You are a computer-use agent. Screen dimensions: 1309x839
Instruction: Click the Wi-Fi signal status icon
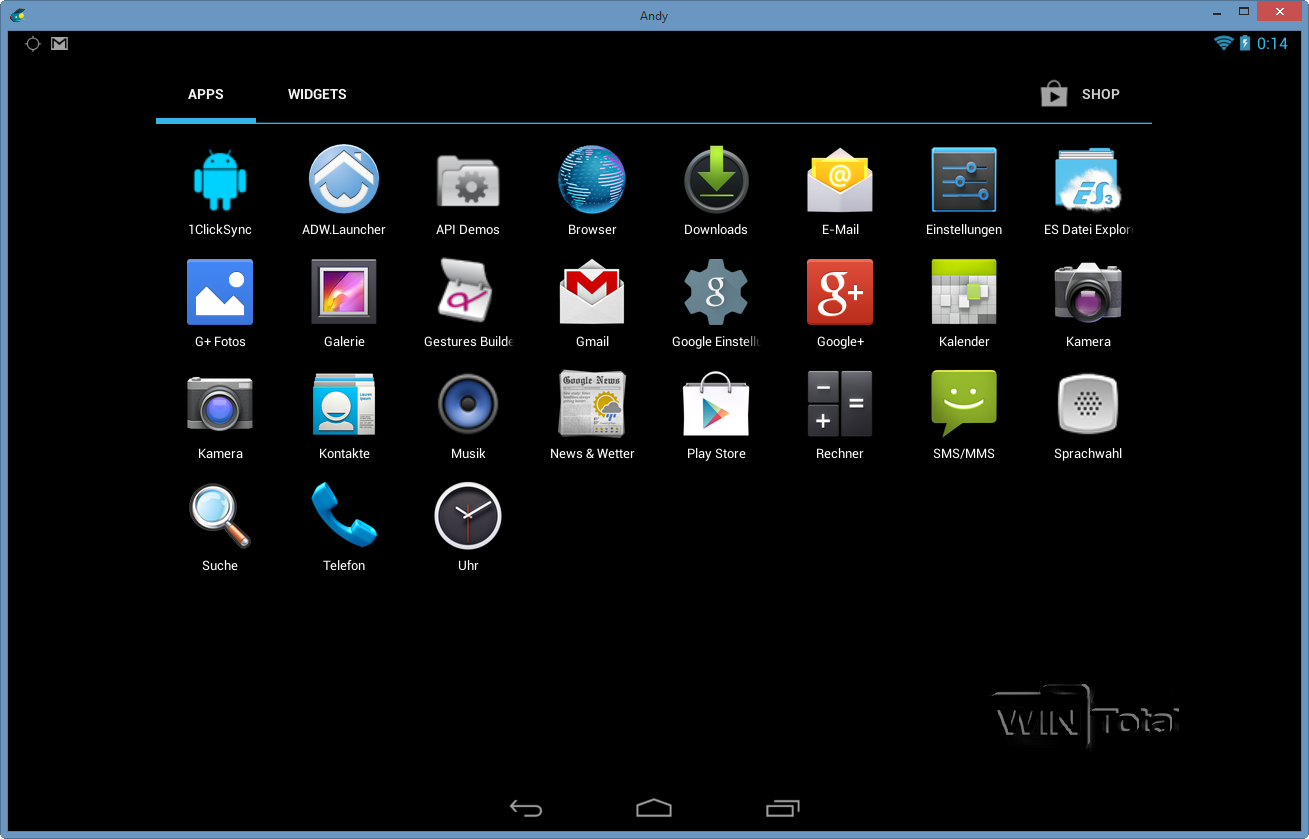pyautogui.click(x=1223, y=43)
